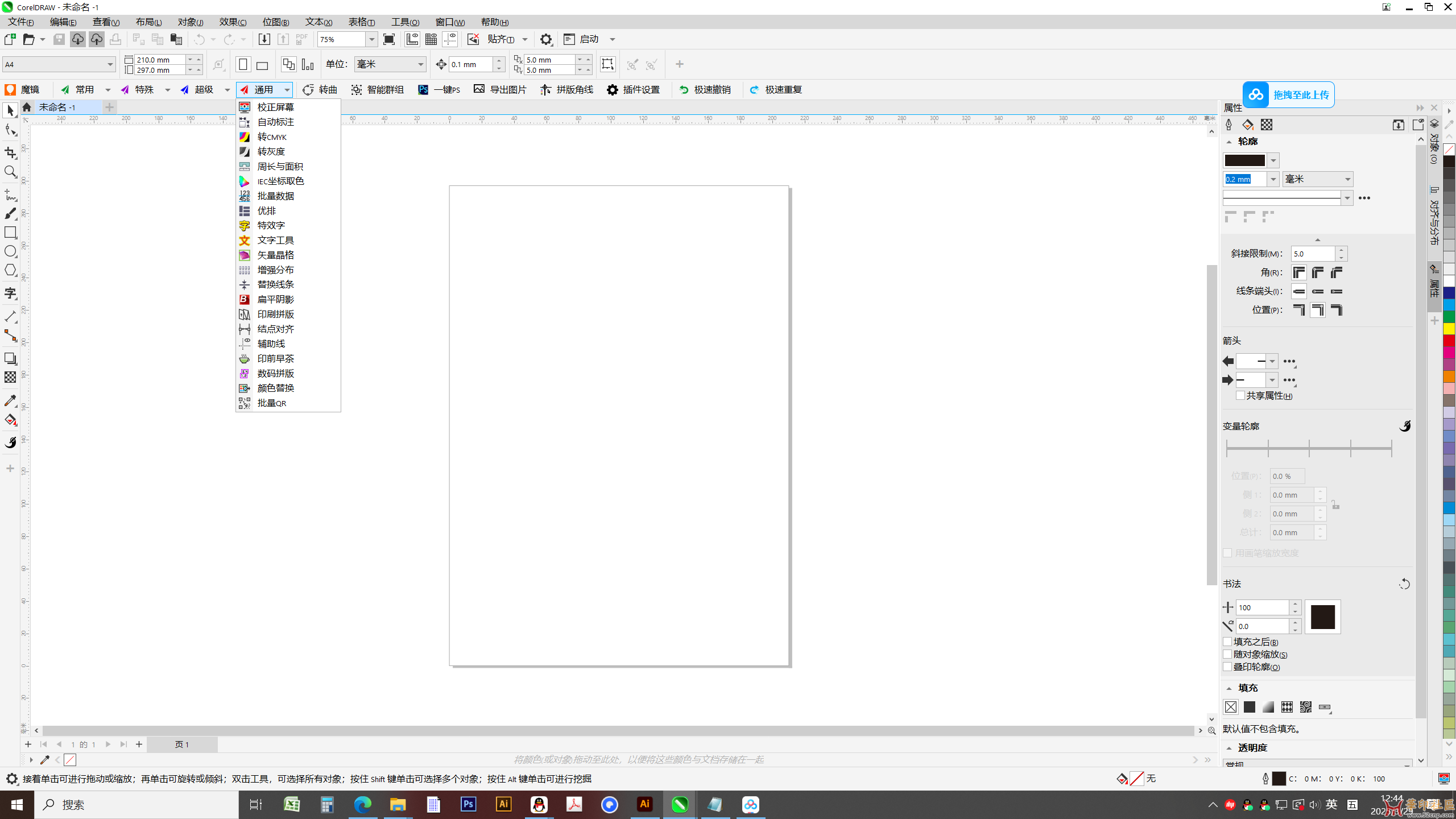Click the calligraphy nib shape preview
This screenshot has width=1456, height=819.
tap(1322, 617)
